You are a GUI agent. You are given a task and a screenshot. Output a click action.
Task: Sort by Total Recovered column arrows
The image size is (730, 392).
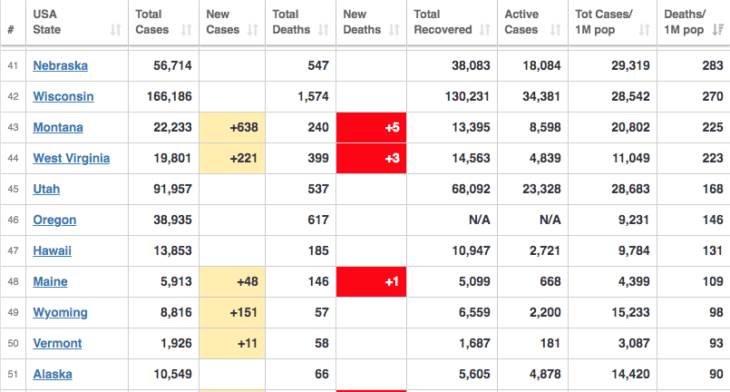click(x=485, y=30)
